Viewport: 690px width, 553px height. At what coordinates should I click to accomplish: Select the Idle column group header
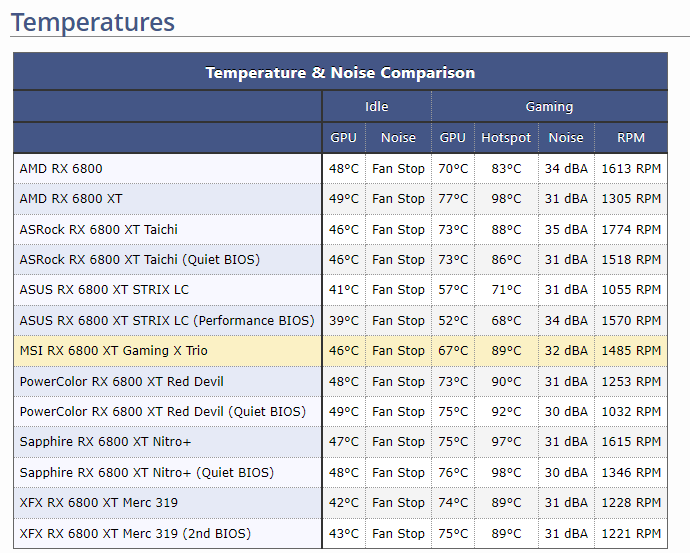(x=376, y=106)
